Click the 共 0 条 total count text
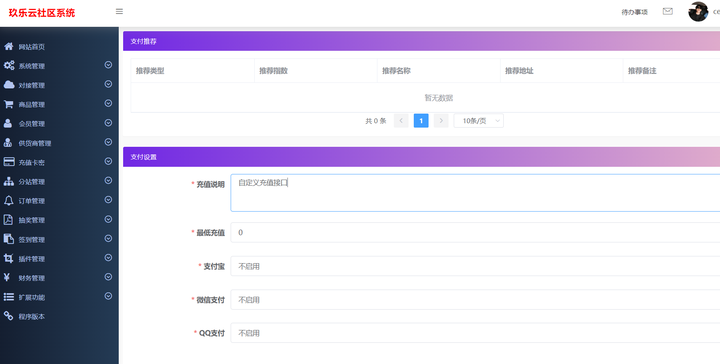 (376, 121)
